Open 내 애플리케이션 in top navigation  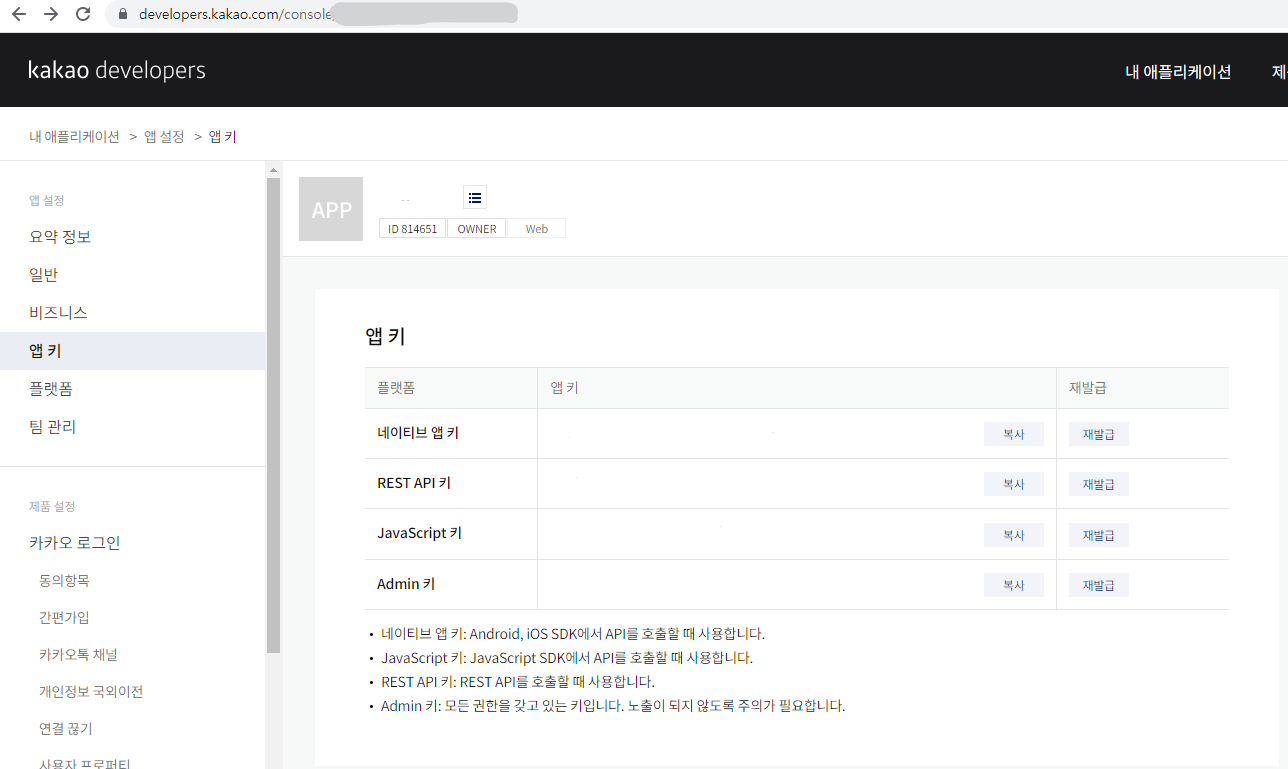(1178, 72)
